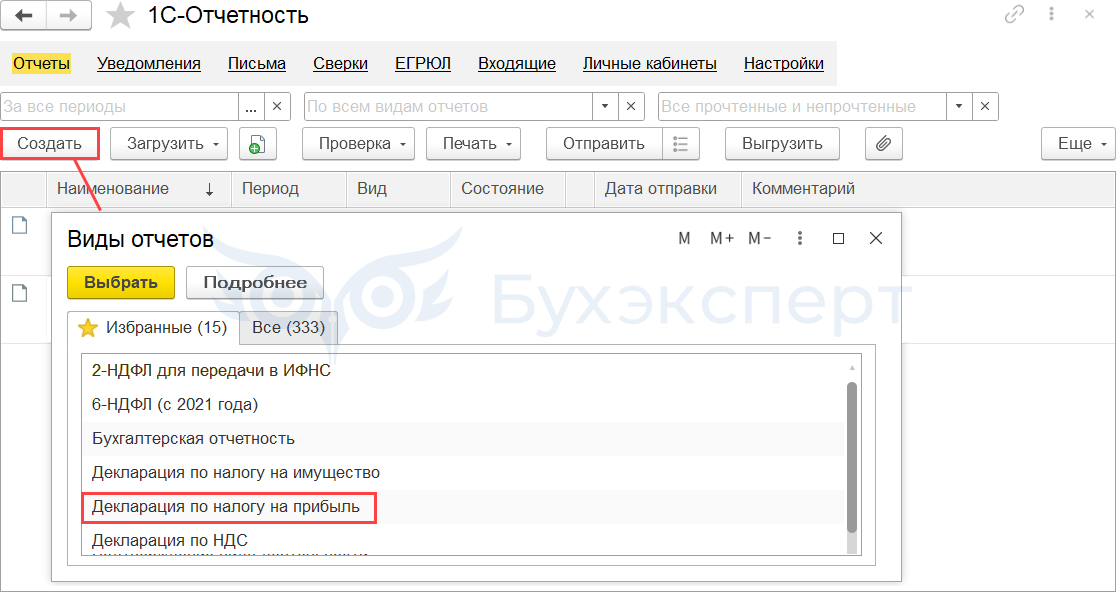Click the Подробнее button

255,282
